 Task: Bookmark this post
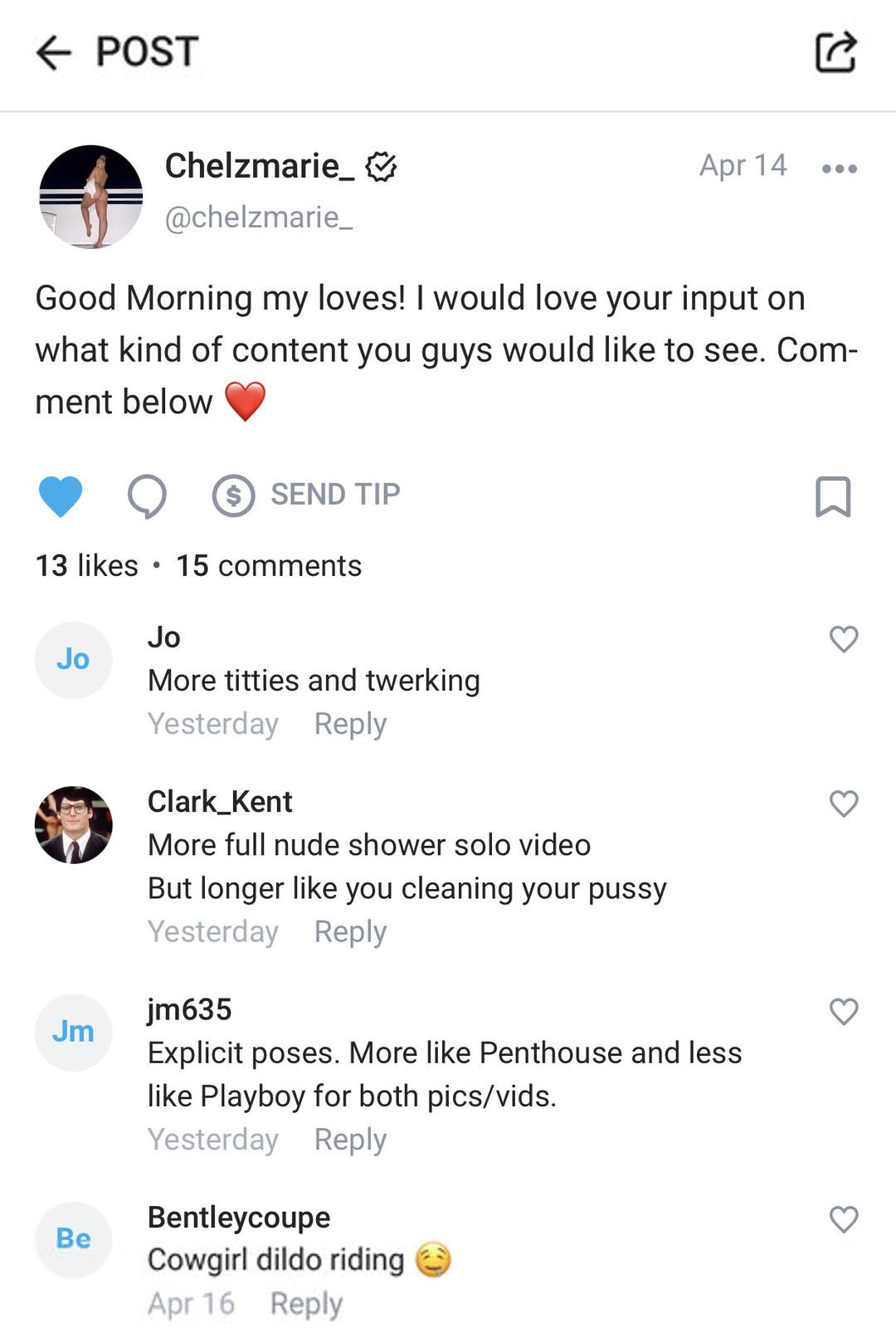tap(833, 496)
